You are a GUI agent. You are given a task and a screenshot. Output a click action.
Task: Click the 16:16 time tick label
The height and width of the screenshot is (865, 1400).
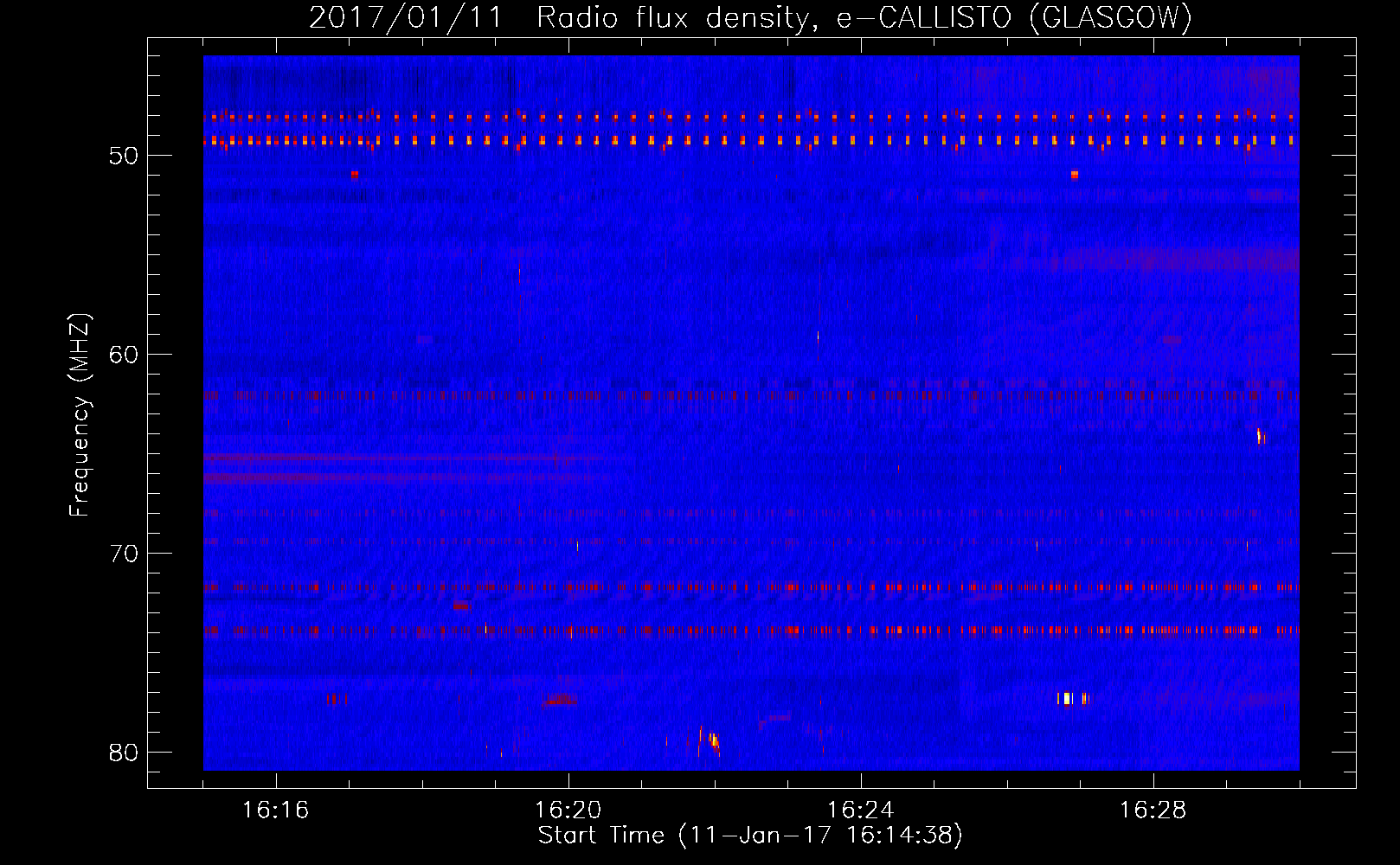275,811
